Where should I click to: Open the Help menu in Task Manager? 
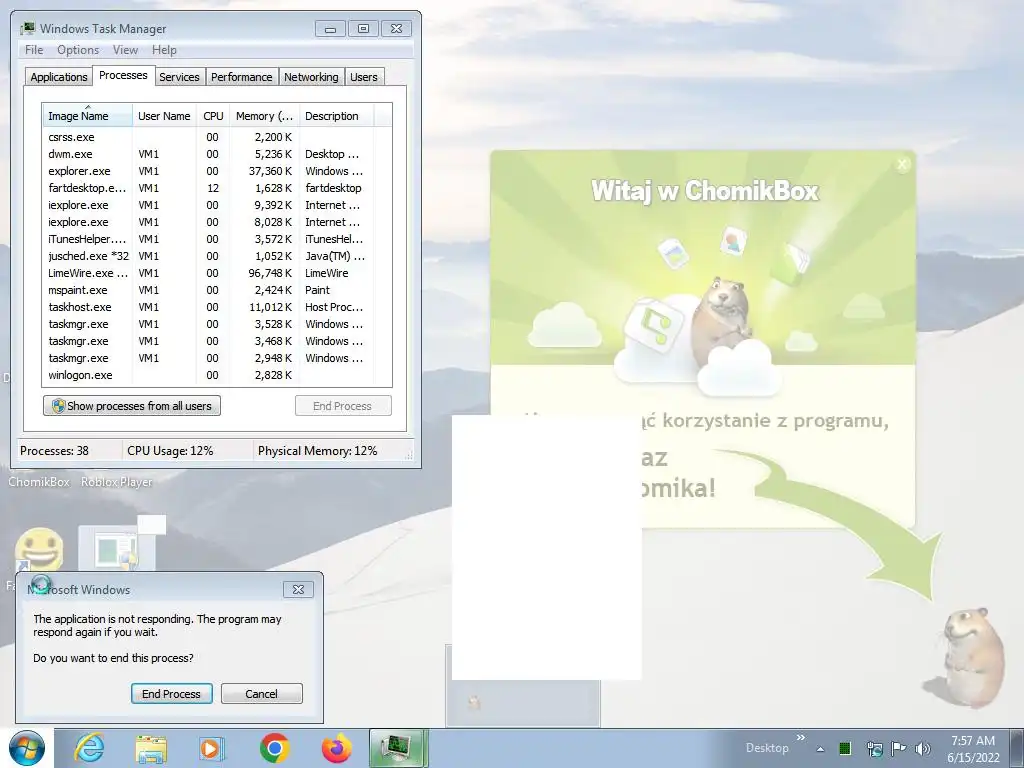pos(165,50)
